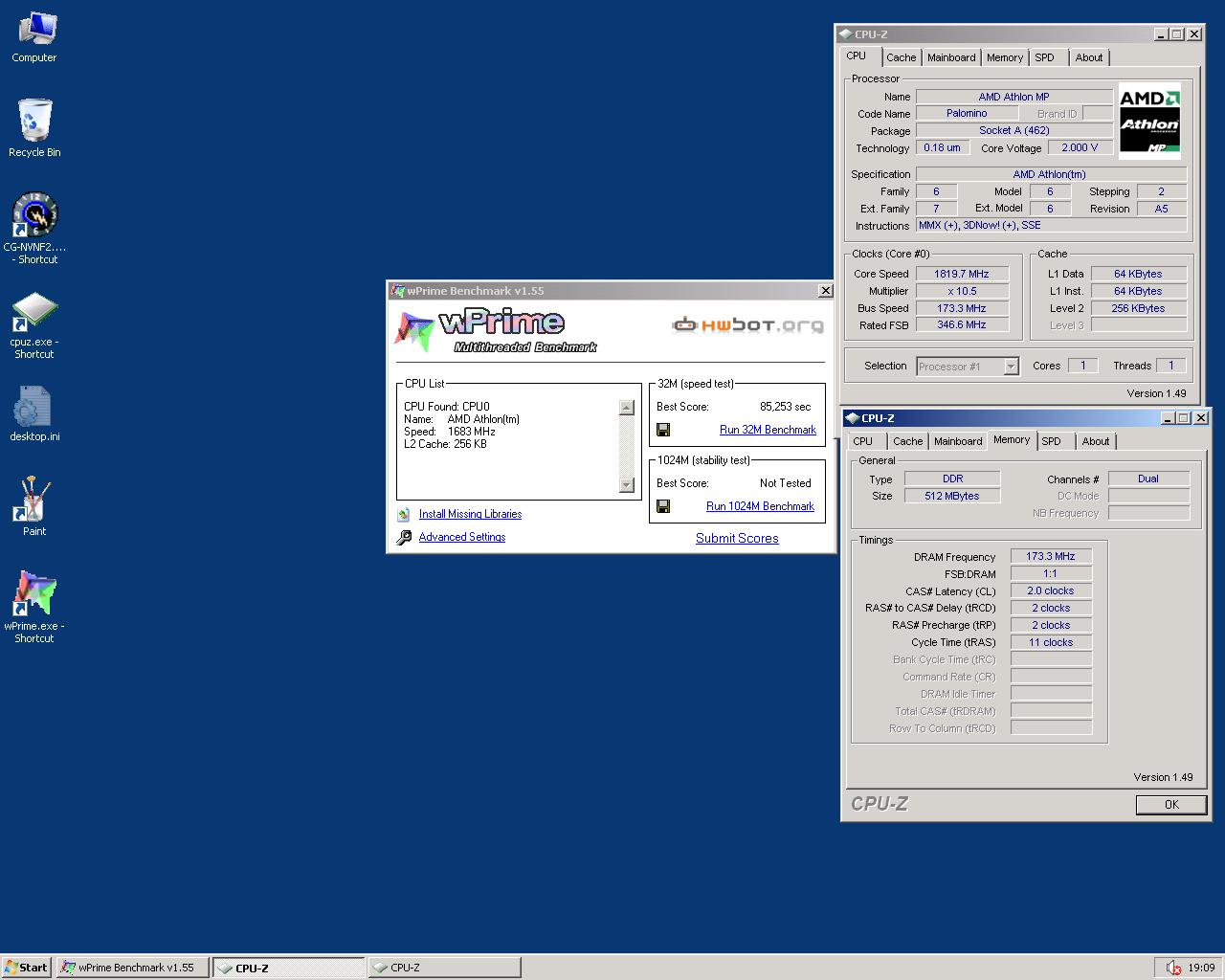Switch to wPrime Benchmark taskbar button
The width and height of the screenshot is (1225, 980).
click(x=132, y=968)
